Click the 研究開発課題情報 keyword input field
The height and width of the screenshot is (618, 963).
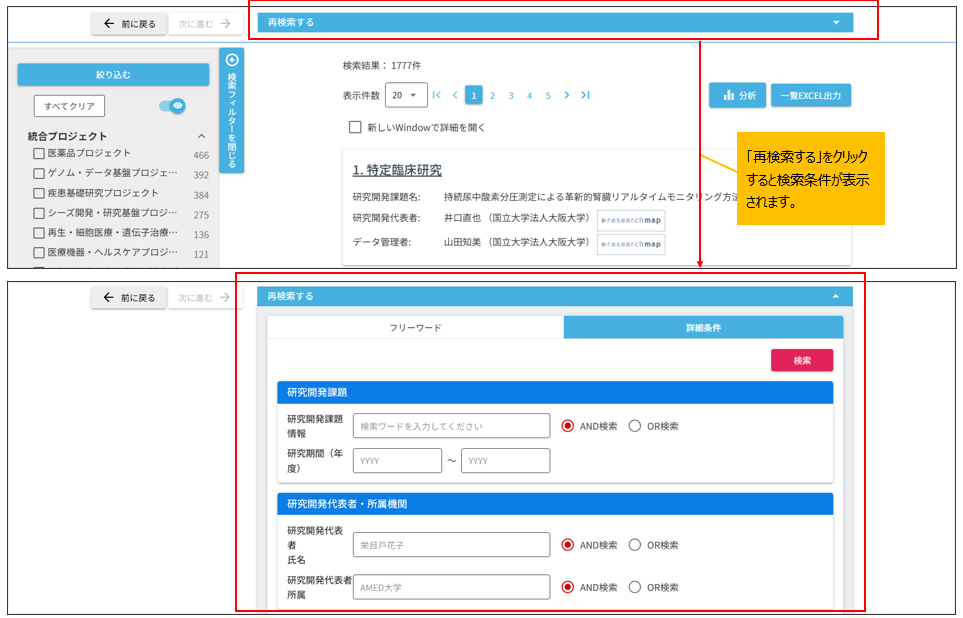pyautogui.click(x=450, y=426)
